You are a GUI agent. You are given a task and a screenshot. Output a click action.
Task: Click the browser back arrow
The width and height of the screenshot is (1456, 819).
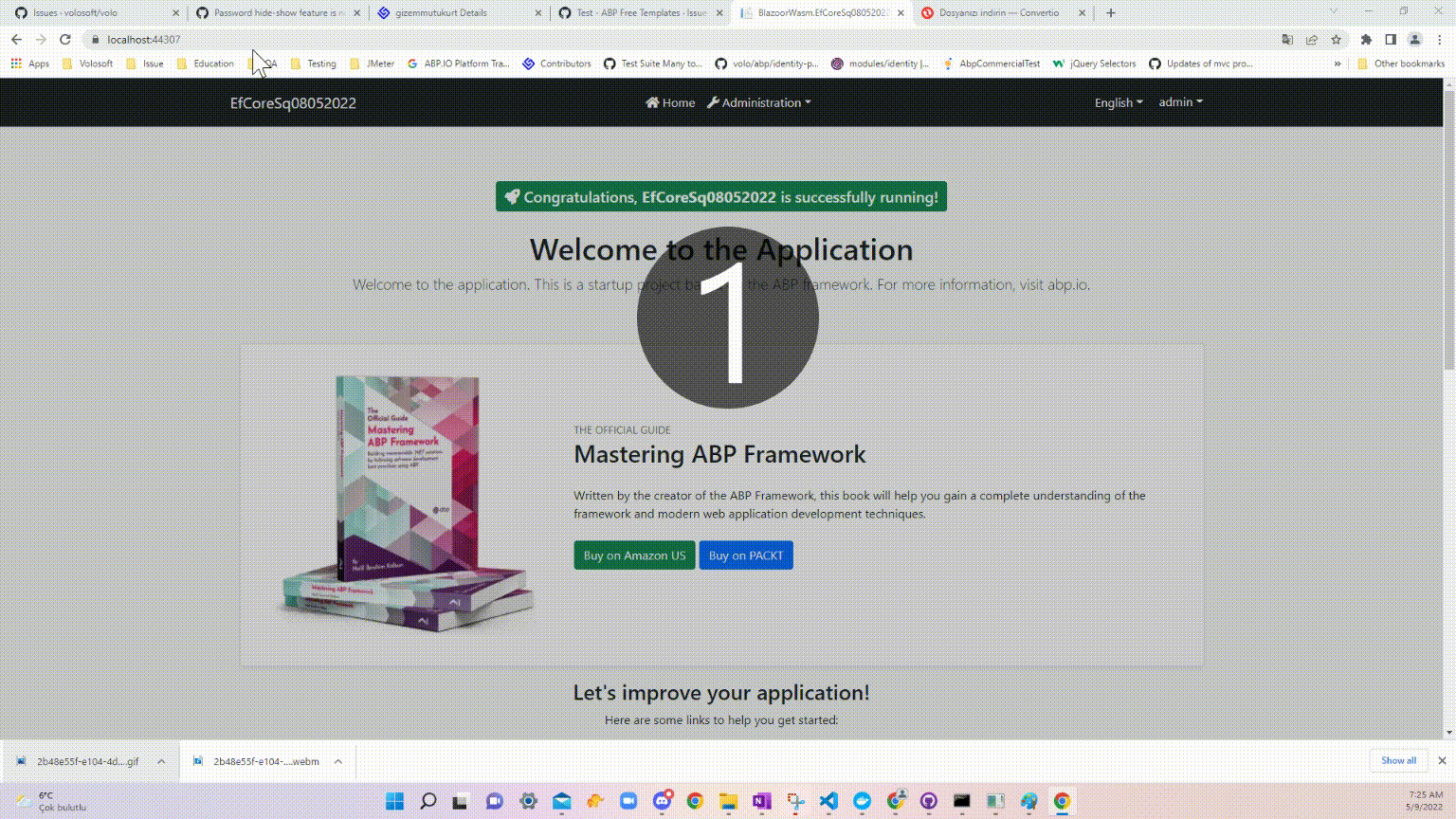tap(16, 40)
